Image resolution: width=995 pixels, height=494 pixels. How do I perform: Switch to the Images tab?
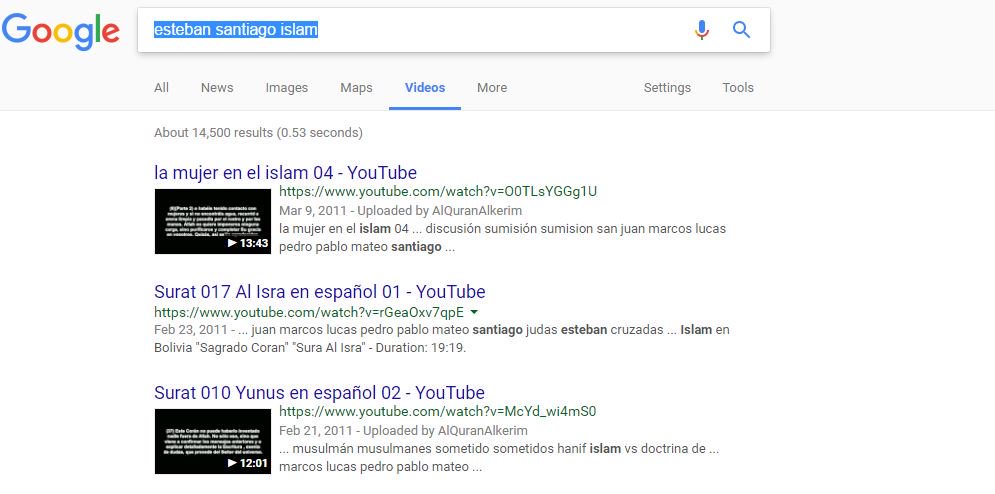click(x=287, y=88)
